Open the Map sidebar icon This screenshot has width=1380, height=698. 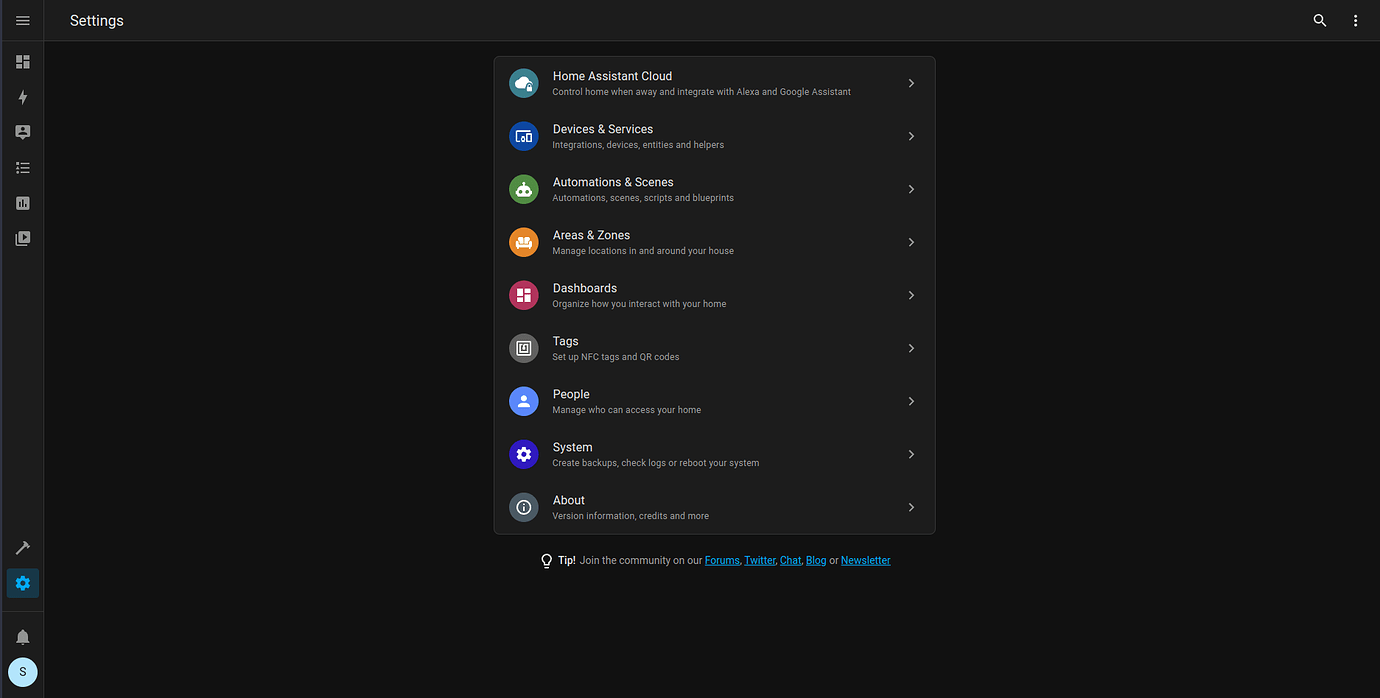tap(23, 132)
